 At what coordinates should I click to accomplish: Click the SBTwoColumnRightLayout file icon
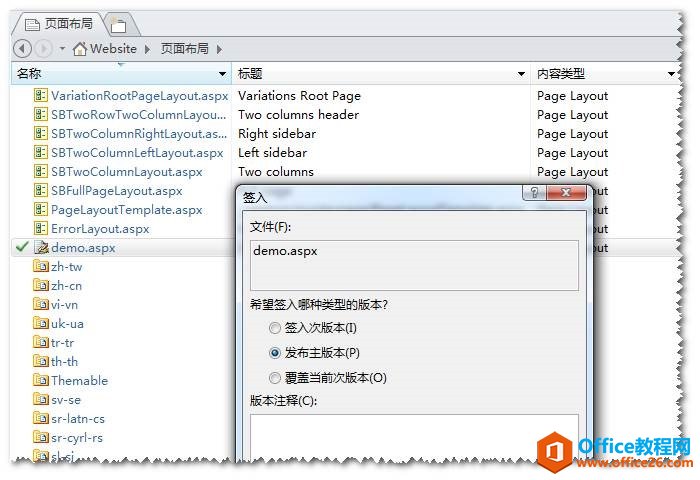[x=41, y=134]
